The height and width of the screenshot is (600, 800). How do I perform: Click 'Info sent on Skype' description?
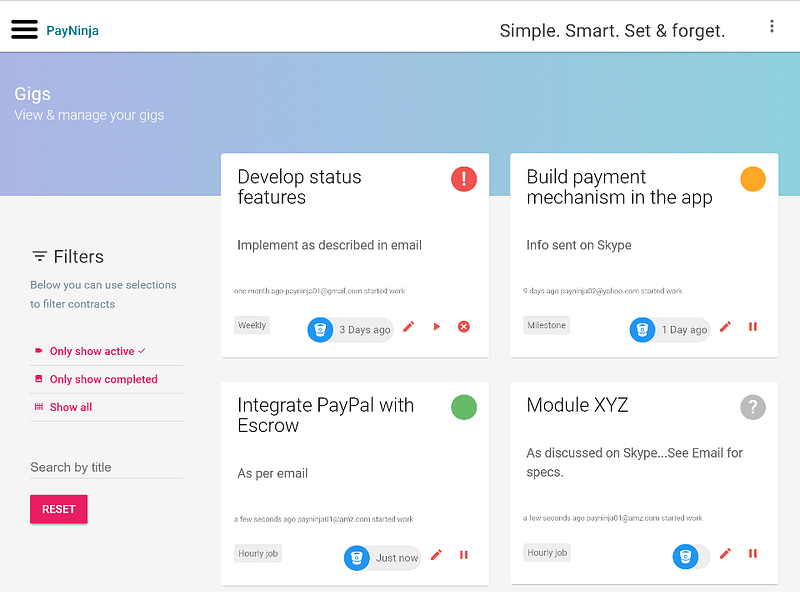pyautogui.click(x=579, y=245)
